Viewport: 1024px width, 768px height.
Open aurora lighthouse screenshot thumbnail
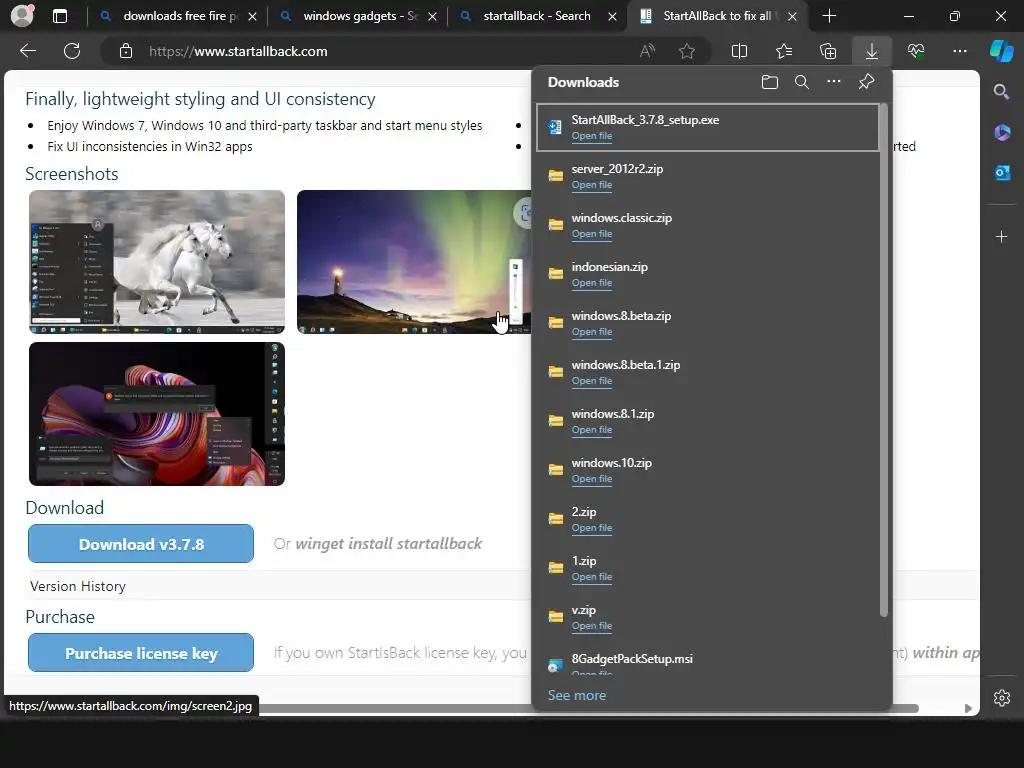[x=414, y=262]
